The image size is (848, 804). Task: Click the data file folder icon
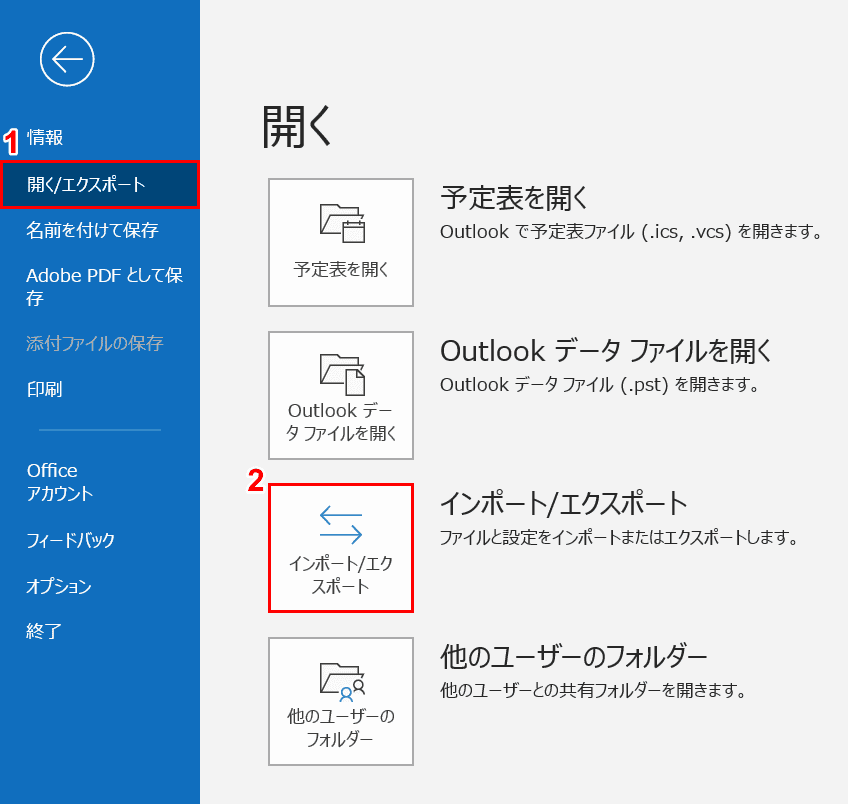pyautogui.click(x=342, y=374)
